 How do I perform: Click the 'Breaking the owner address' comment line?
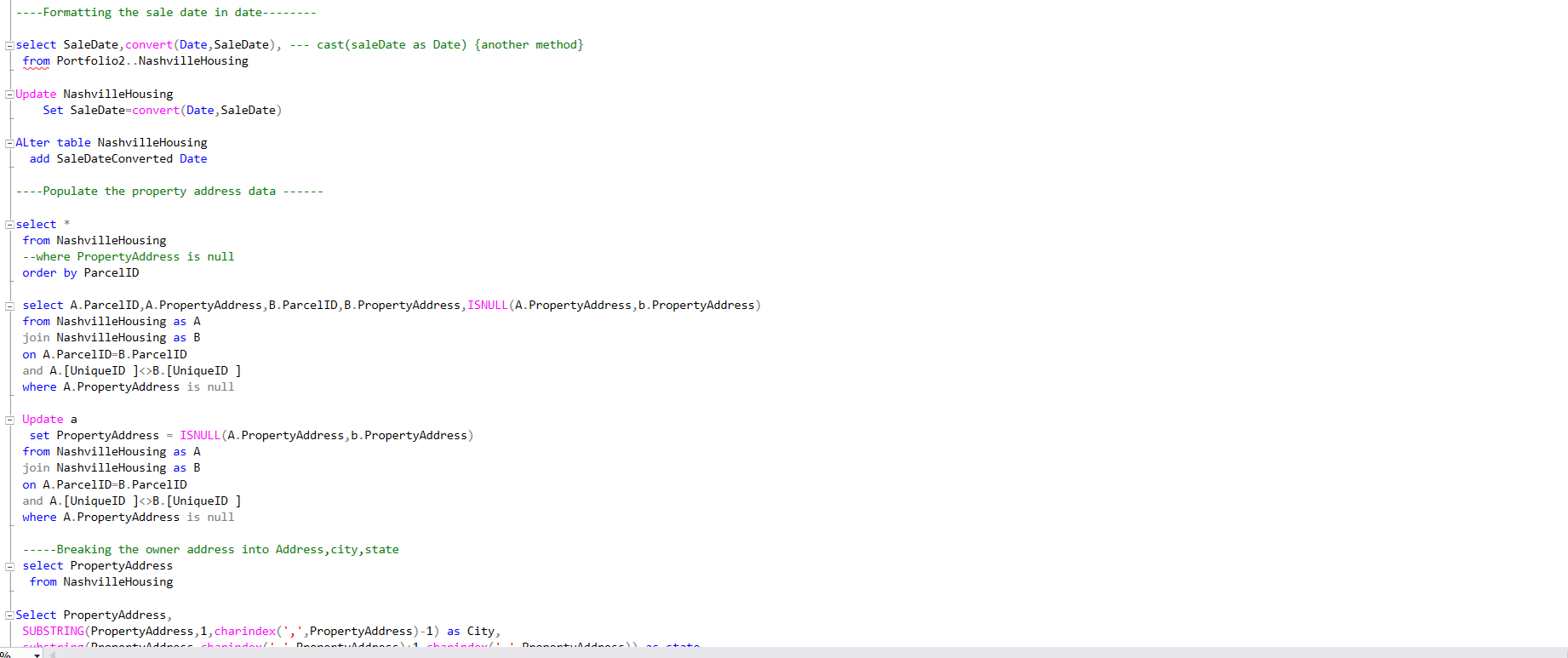(x=210, y=550)
